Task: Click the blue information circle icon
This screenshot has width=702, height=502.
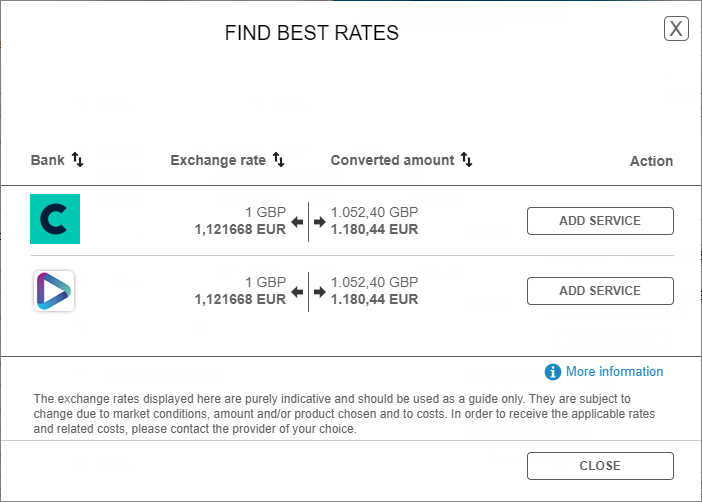Action: click(552, 372)
